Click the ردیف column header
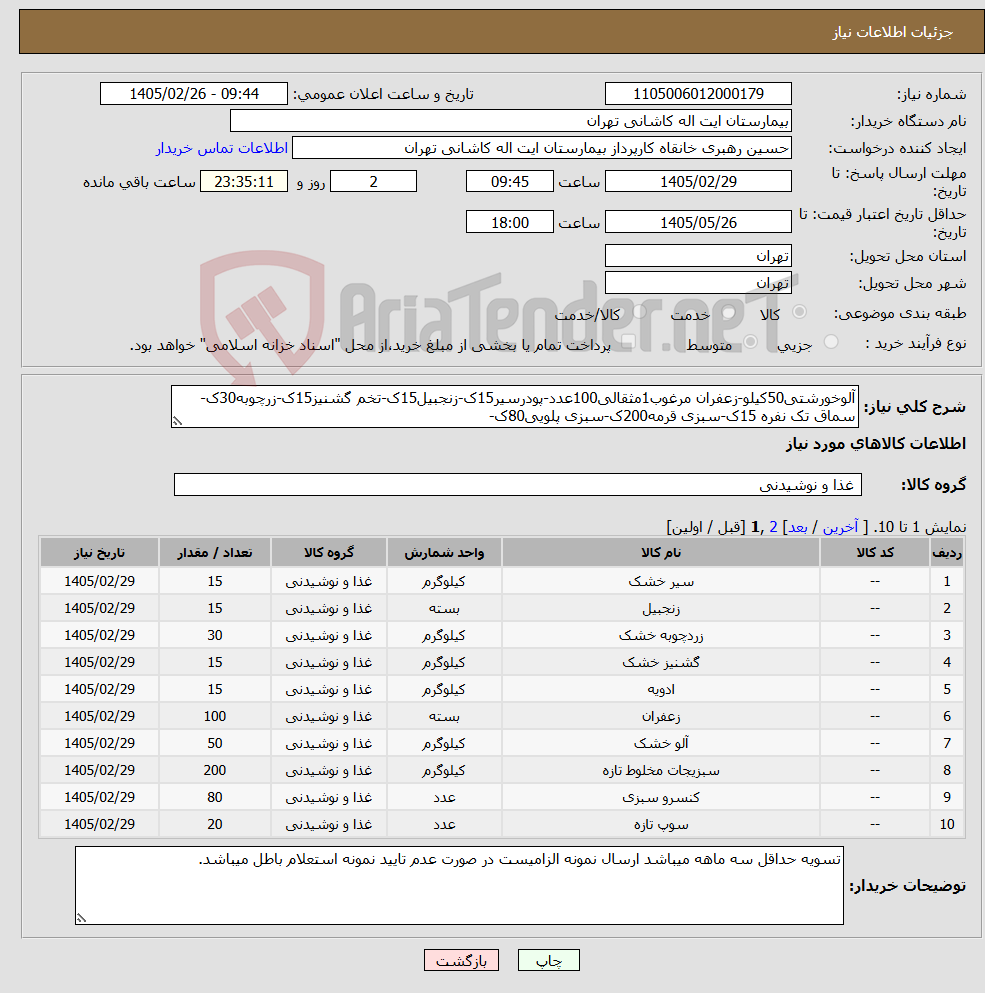The width and height of the screenshot is (985, 993). click(946, 552)
